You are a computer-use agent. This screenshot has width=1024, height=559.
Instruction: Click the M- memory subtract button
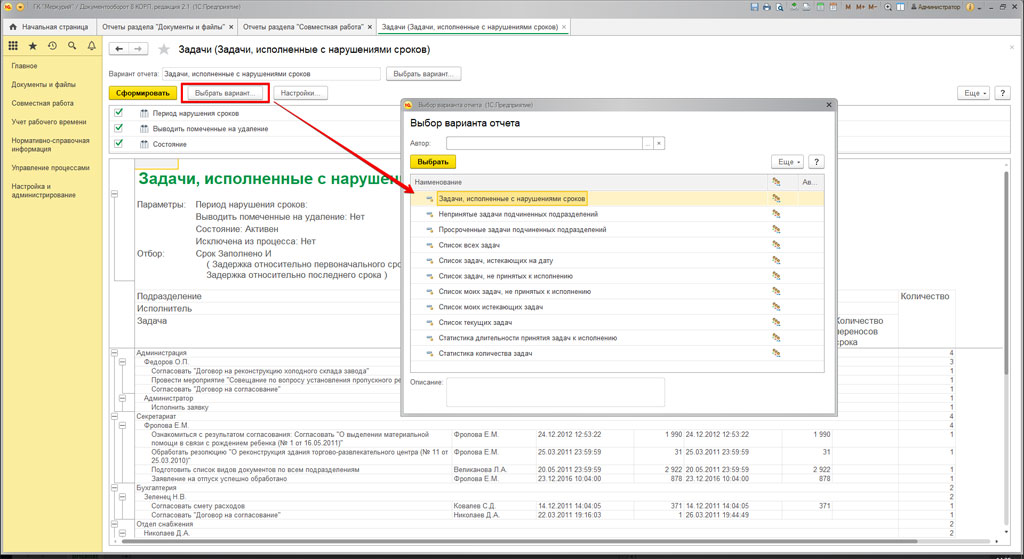(x=872, y=7)
